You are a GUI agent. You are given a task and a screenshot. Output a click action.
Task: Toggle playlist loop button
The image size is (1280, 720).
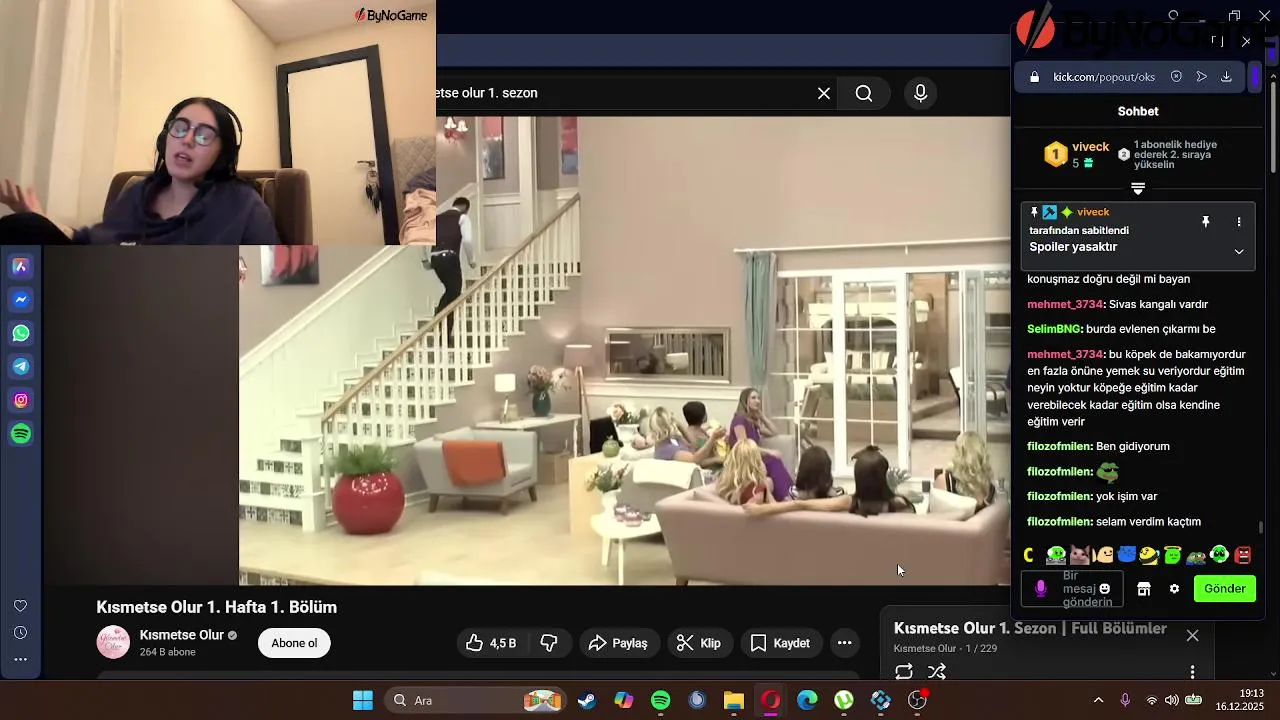(904, 672)
